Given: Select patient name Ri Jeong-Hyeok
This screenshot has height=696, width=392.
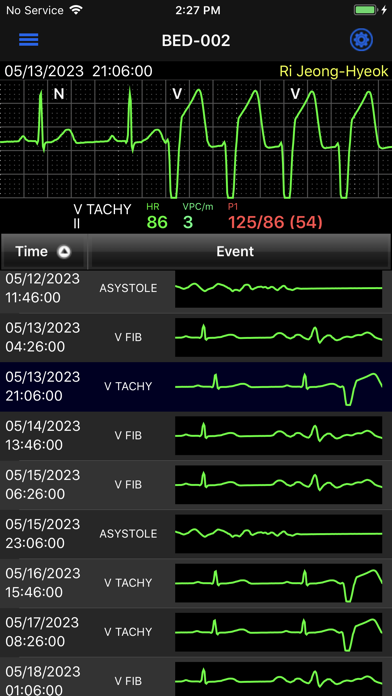Looking at the screenshot, I should click(334, 71).
